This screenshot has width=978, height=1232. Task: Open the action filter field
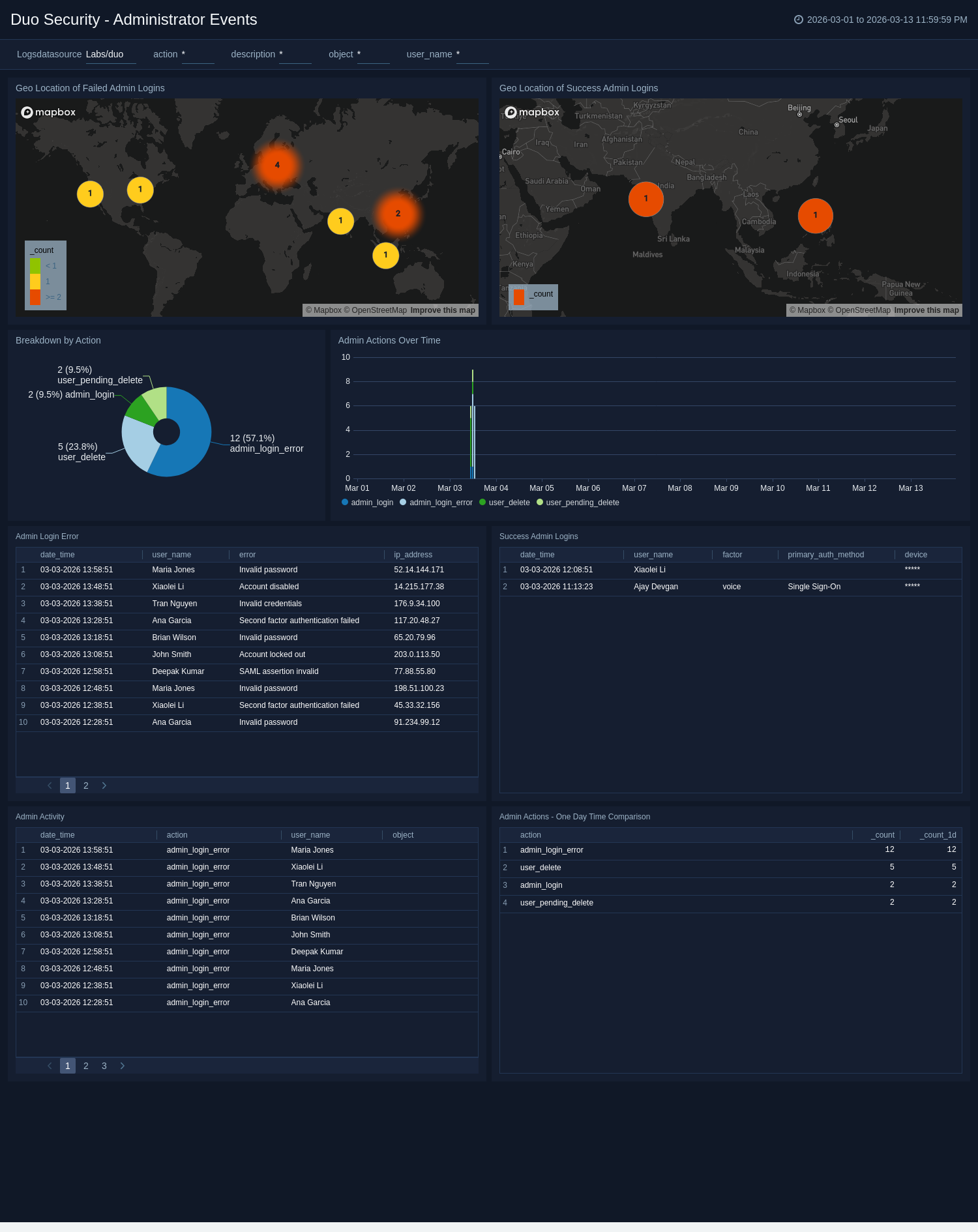coord(198,55)
